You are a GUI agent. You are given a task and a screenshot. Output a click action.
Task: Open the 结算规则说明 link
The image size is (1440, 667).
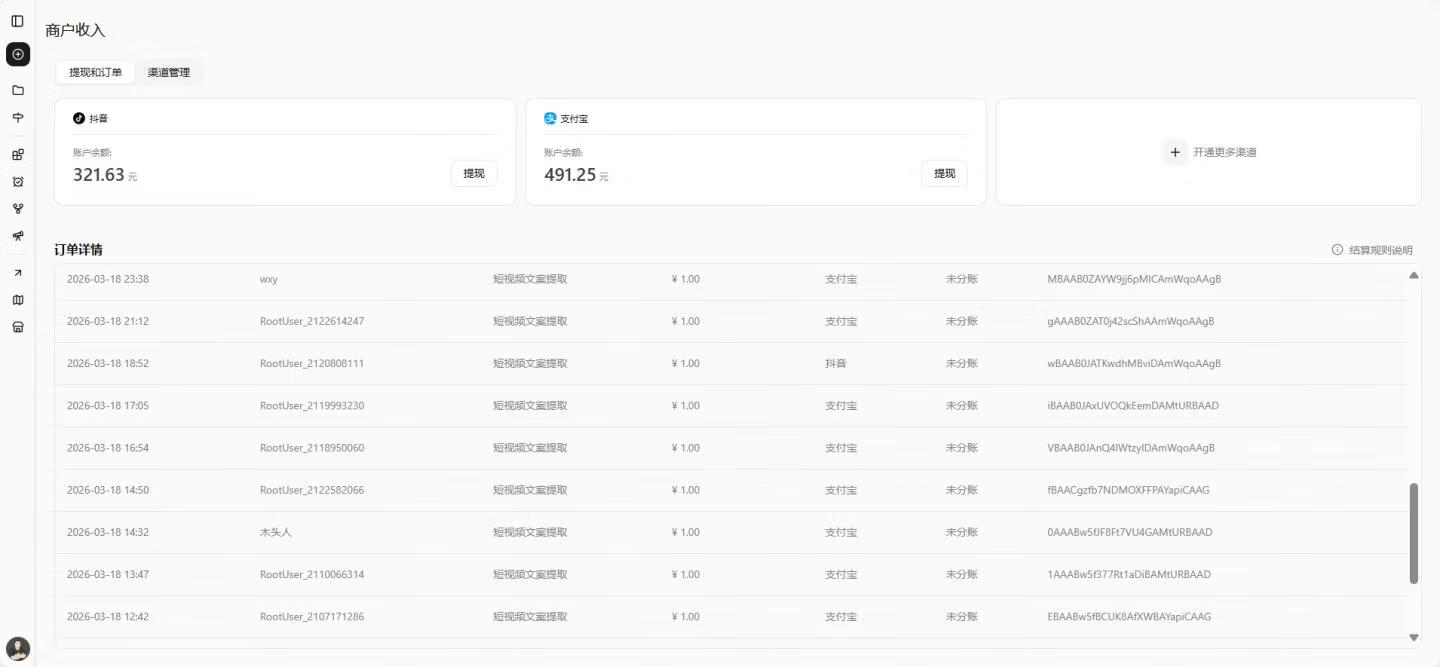click(1372, 250)
